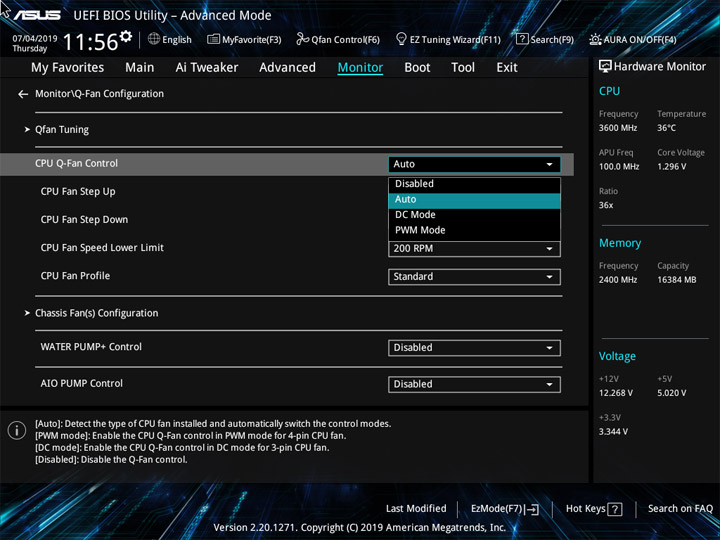The width and height of the screenshot is (720, 540).
Task: Open MyFavorite(F3) list icon
Action: pos(213,39)
